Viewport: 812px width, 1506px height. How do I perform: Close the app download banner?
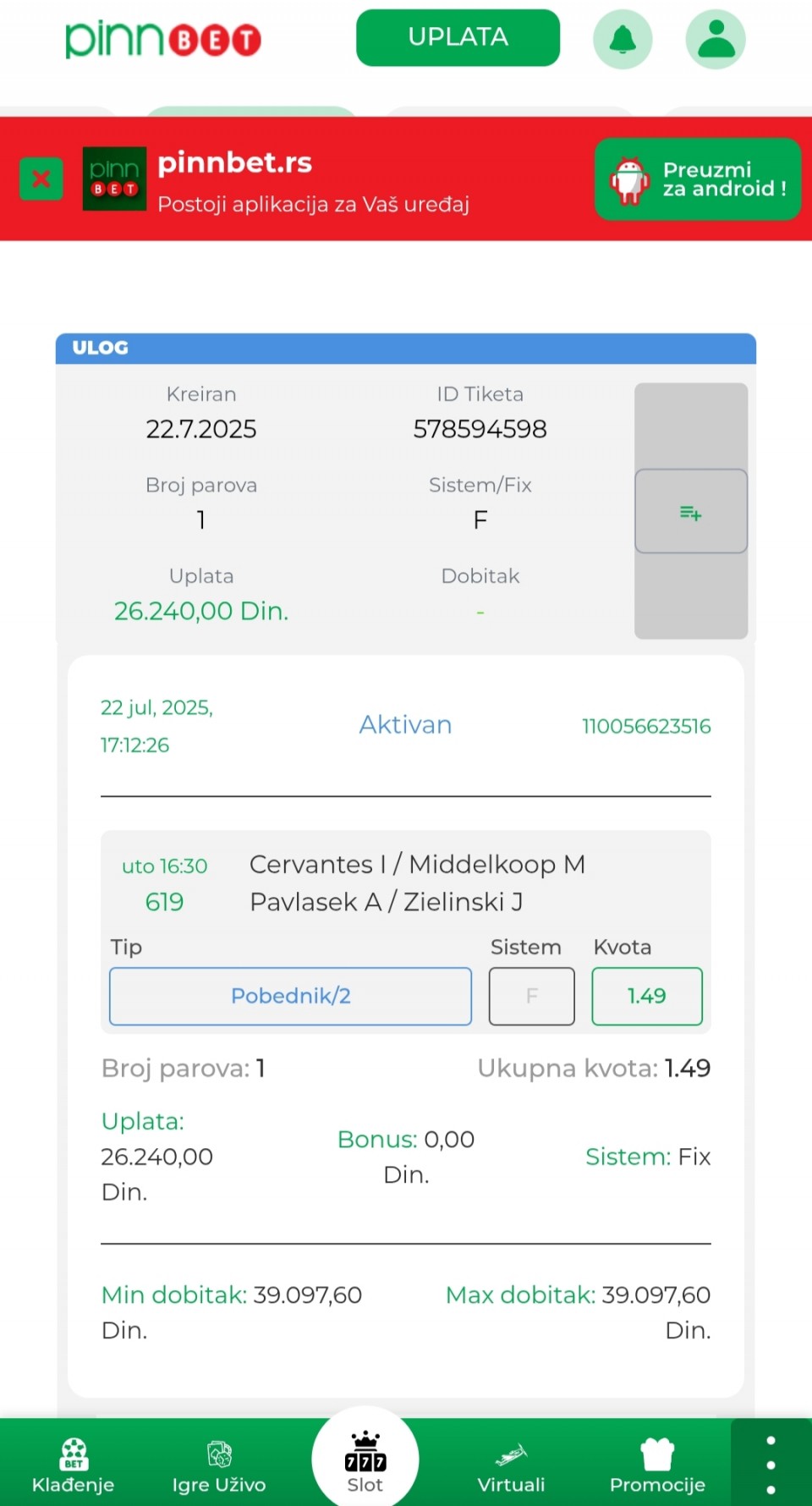point(41,179)
